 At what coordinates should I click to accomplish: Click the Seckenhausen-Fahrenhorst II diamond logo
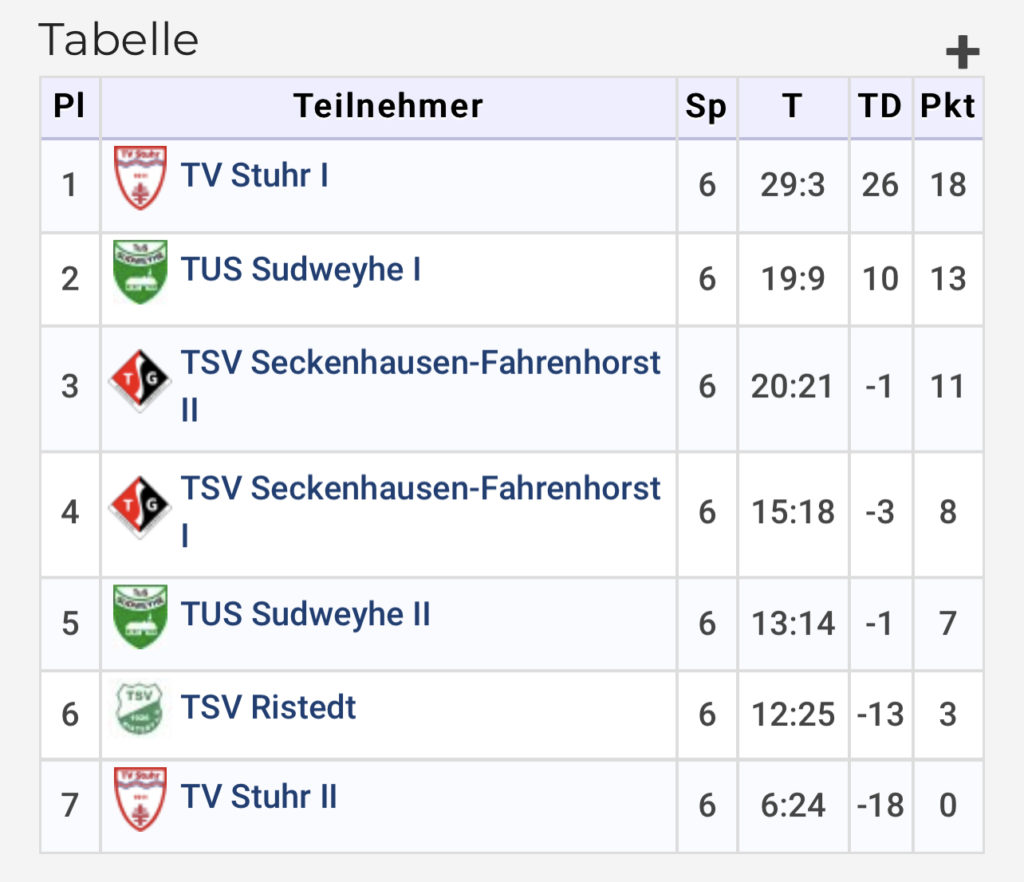pyautogui.click(x=140, y=380)
